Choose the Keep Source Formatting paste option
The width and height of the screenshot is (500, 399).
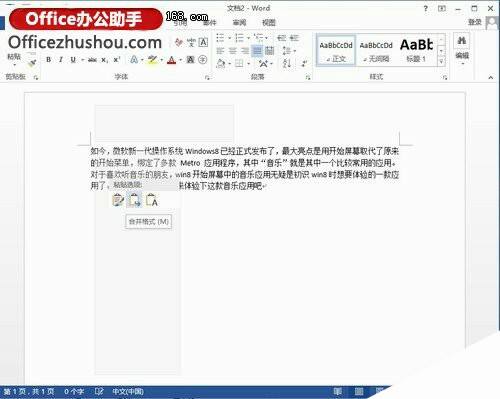[118, 200]
